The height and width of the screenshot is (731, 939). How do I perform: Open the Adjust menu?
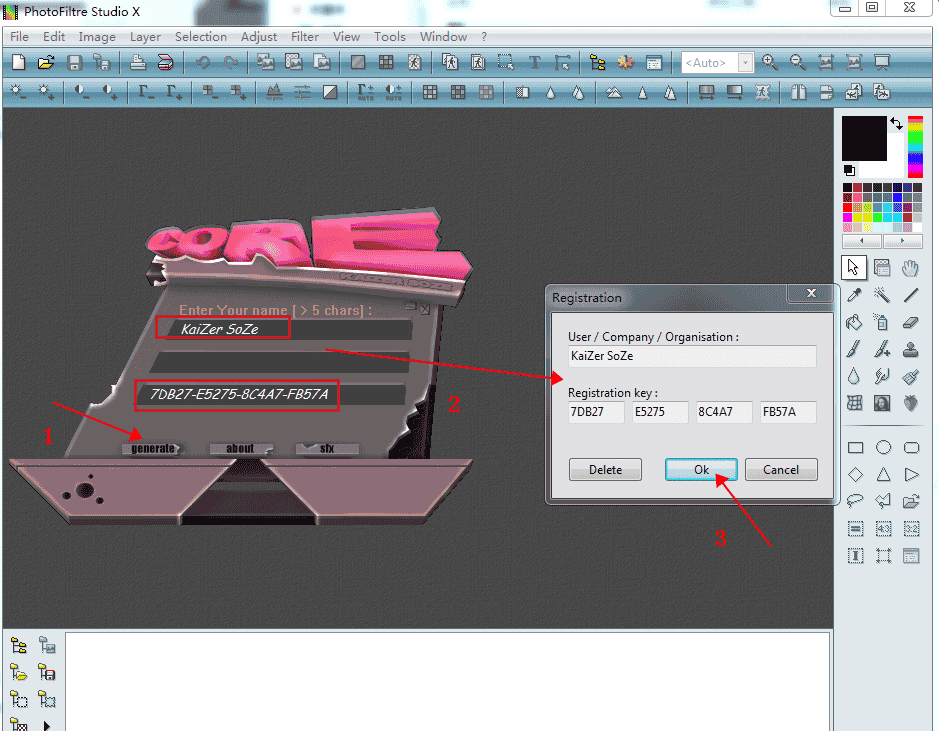point(259,37)
